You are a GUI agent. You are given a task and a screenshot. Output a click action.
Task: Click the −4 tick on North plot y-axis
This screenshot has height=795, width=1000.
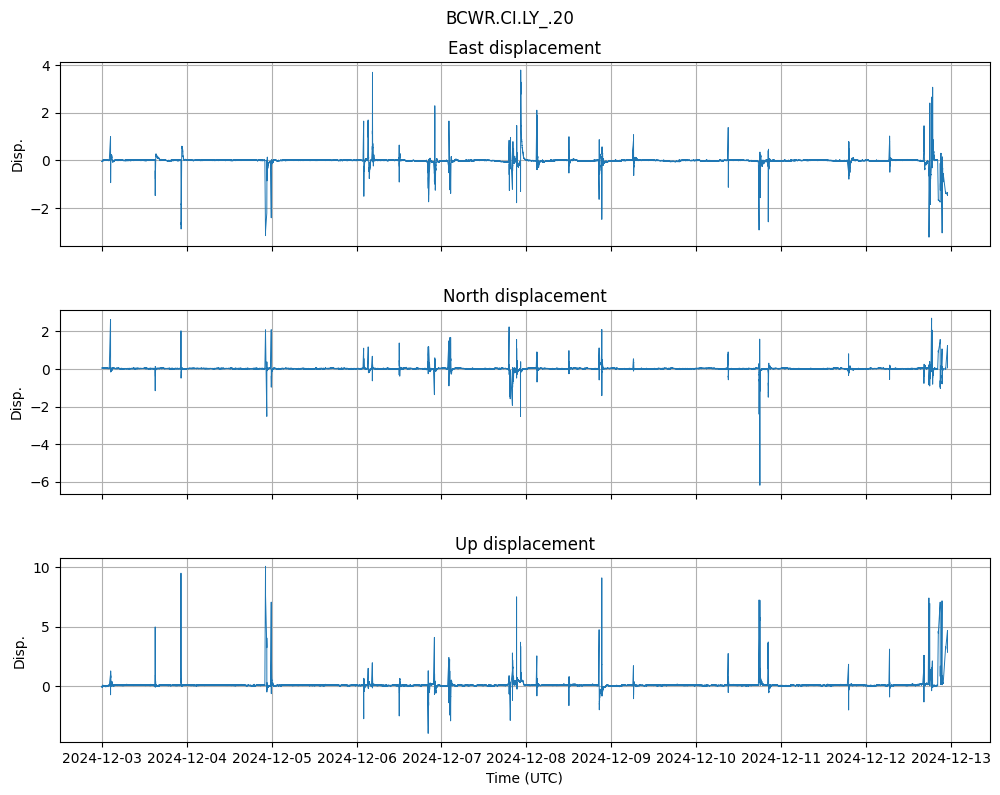(43, 445)
